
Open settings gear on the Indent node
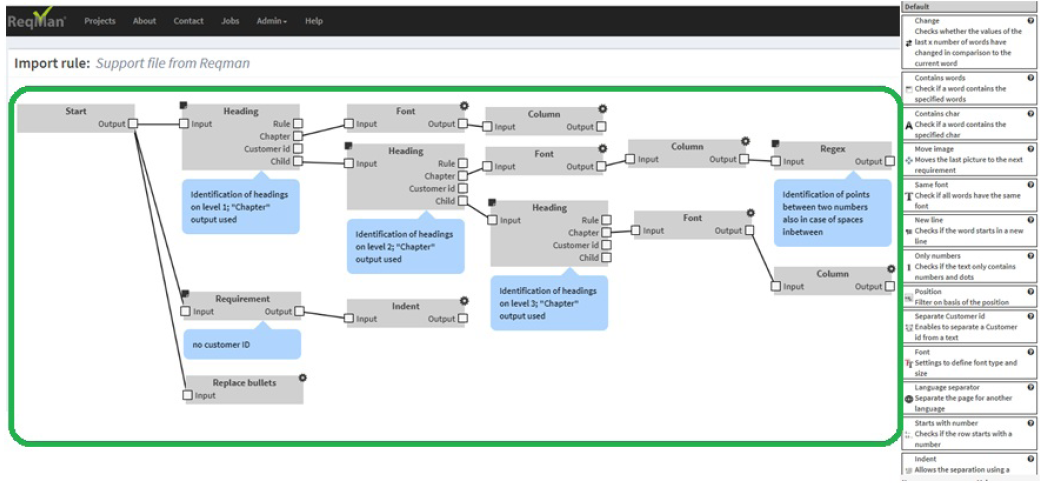tap(464, 301)
